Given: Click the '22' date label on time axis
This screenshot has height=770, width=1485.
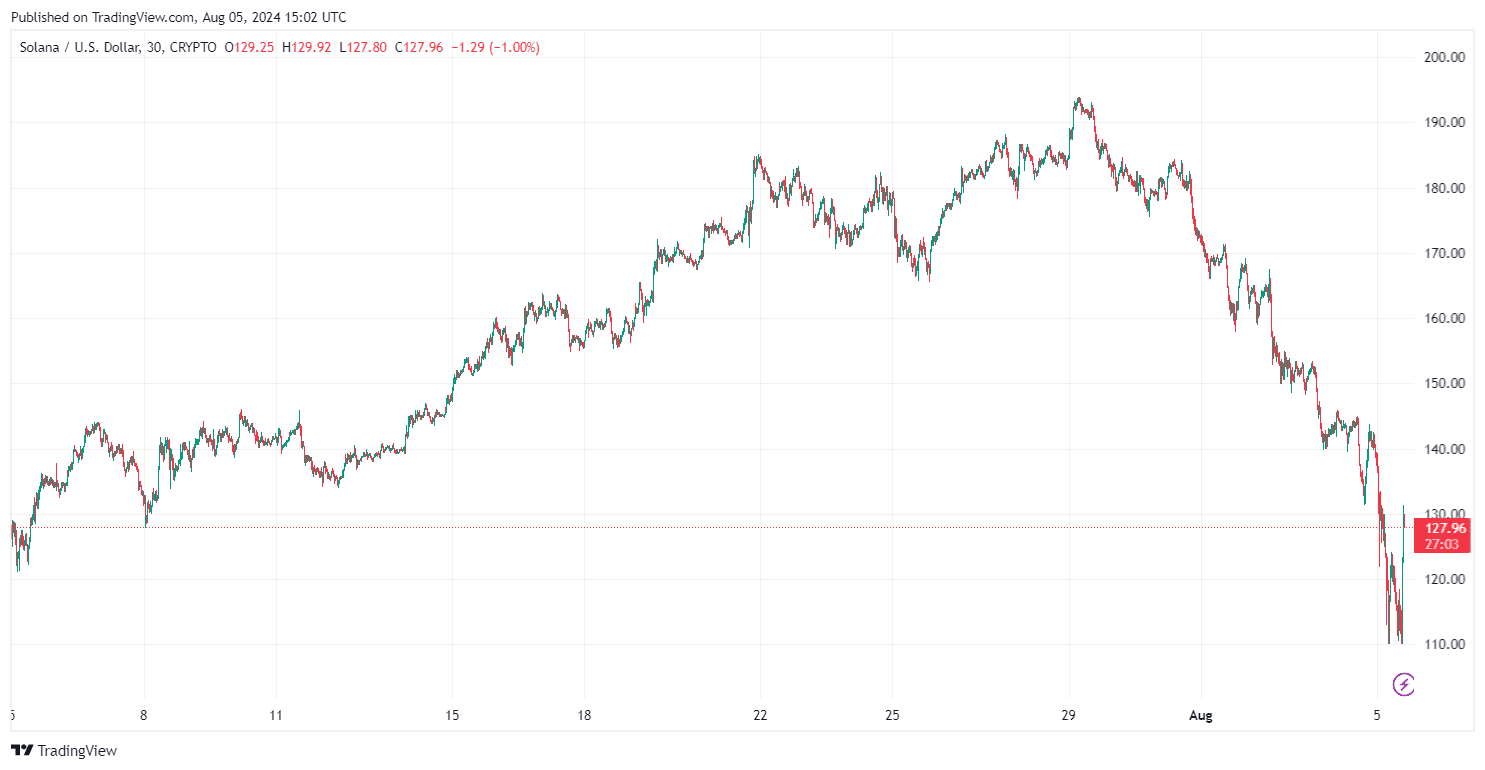Looking at the screenshot, I should [x=761, y=715].
